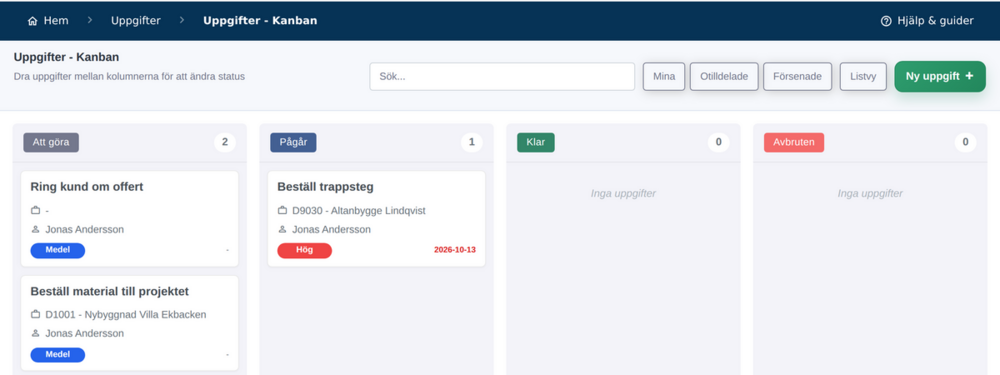Click the Avbruten column label

(x=794, y=142)
